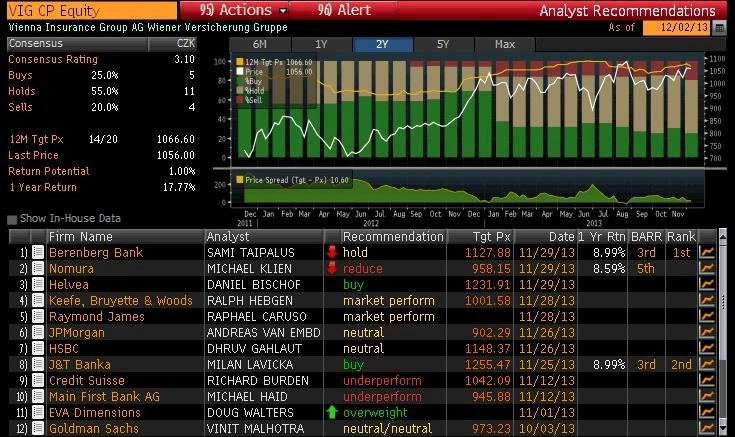Screen dimensions: 735x437
Task: Sort table by Rank column header
Action: click(x=681, y=237)
